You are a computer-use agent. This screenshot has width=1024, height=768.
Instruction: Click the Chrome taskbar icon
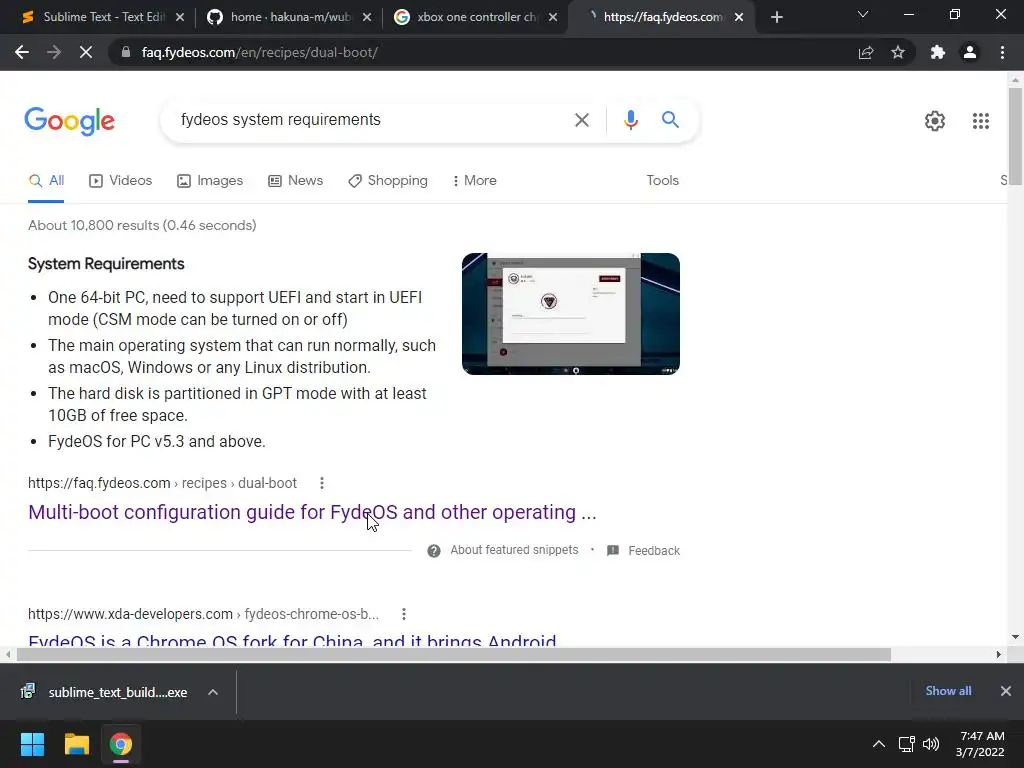coord(121,744)
